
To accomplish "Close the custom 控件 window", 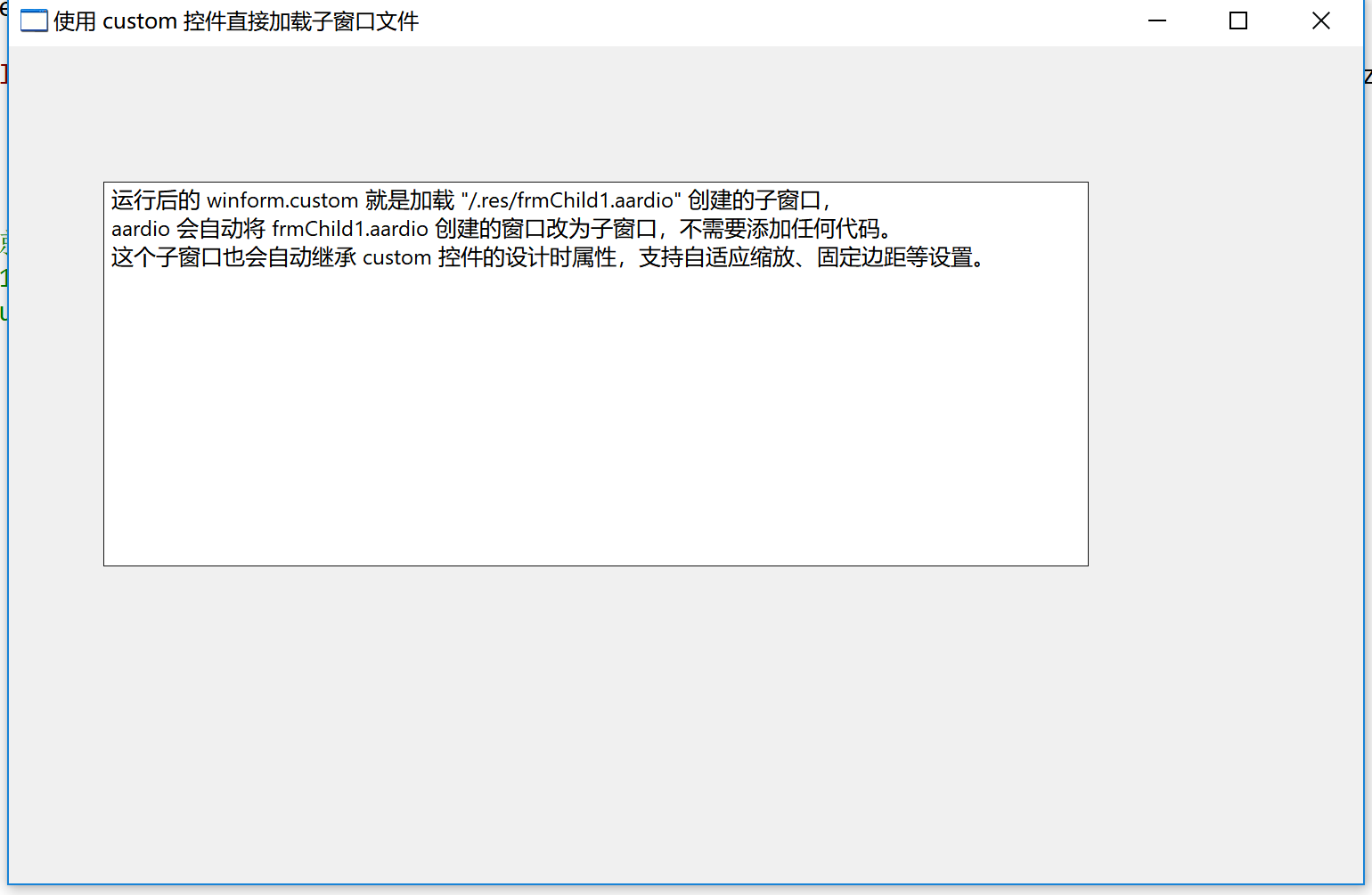I will (1321, 20).
